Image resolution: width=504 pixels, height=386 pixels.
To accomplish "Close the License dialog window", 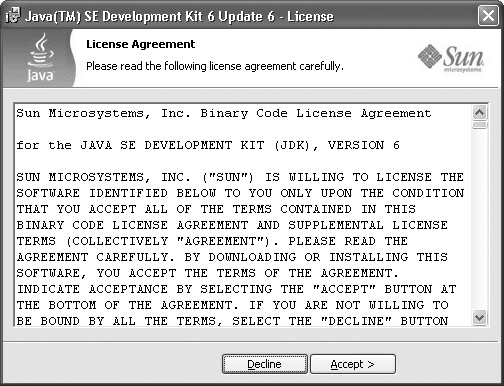I will (x=488, y=16).
